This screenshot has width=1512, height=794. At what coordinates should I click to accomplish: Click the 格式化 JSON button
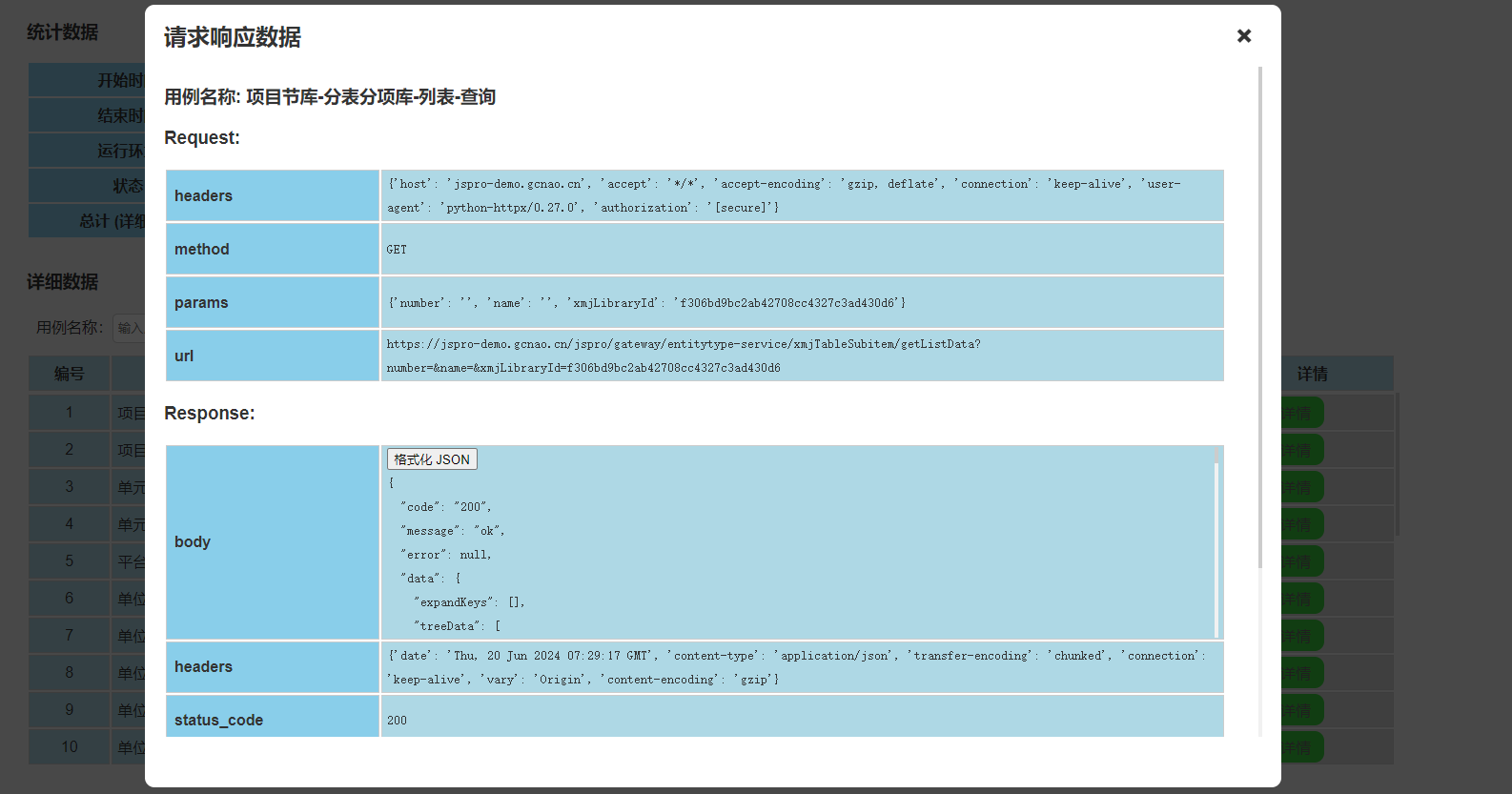click(432, 459)
